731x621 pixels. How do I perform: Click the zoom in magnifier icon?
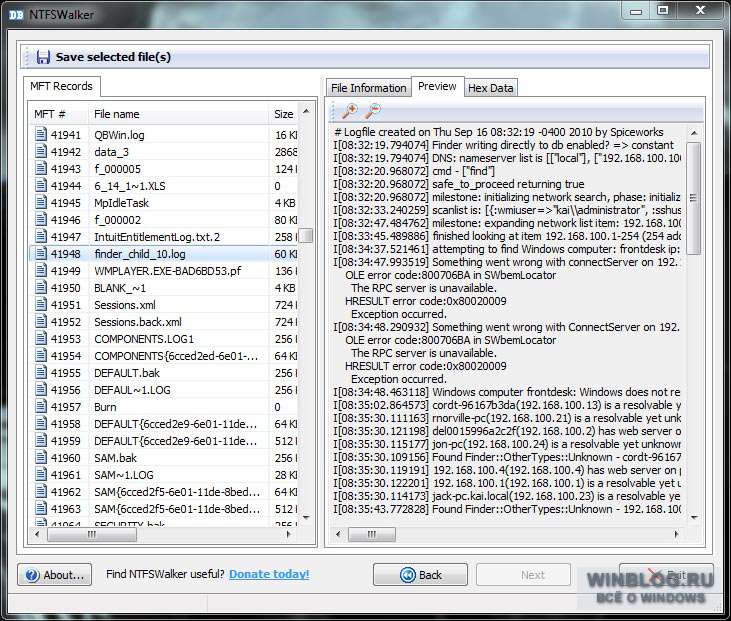pyautogui.click(x=350, y=111)
